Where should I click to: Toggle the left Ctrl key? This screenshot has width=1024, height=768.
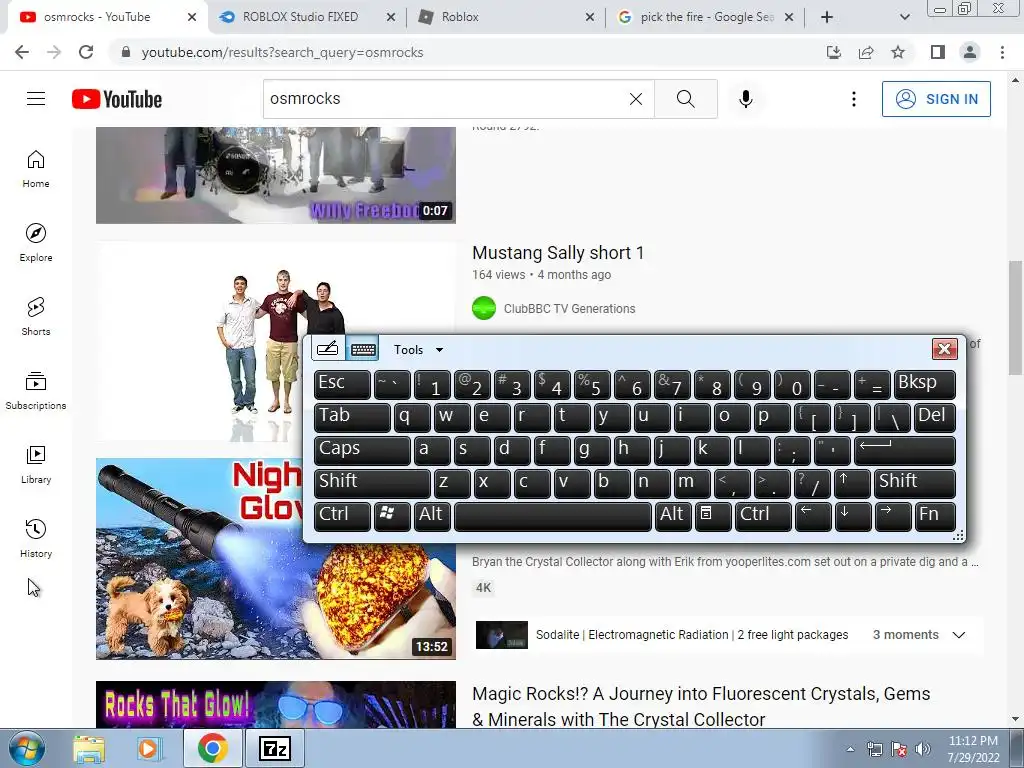[x=342, y=515]
